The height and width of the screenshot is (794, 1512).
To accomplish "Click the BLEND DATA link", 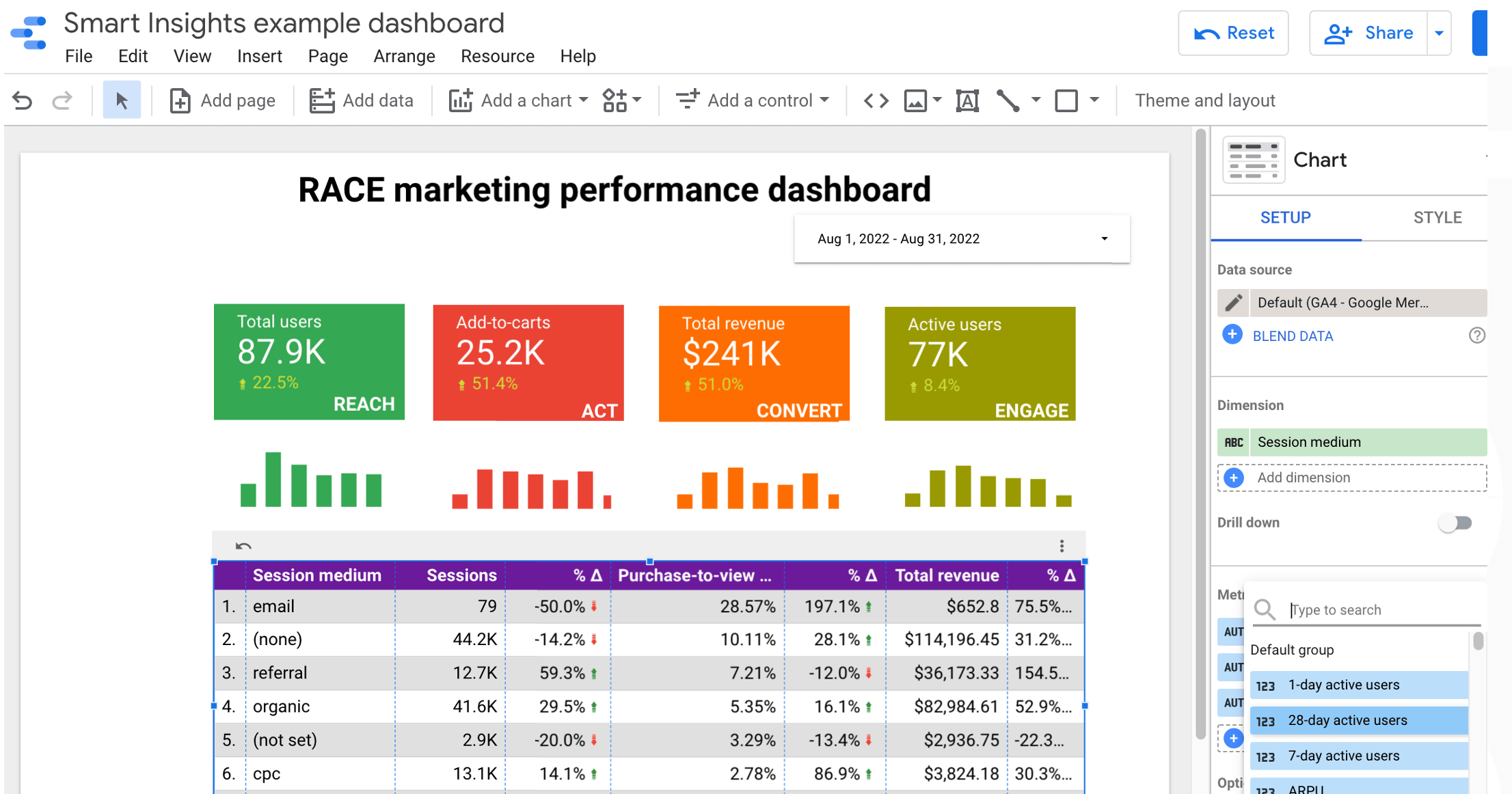I will click(1293, 336).
